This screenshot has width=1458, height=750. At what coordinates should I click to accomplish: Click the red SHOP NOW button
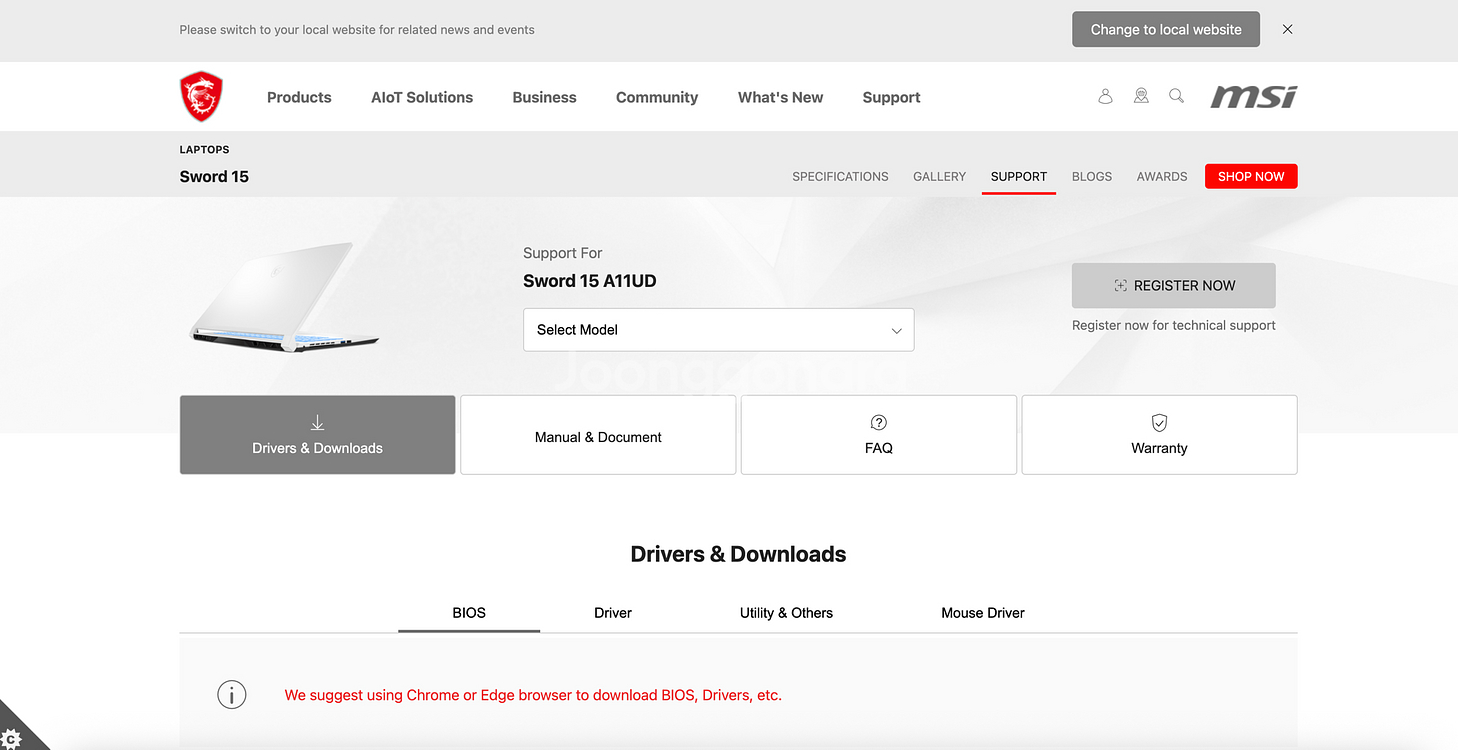[1251, 176]
